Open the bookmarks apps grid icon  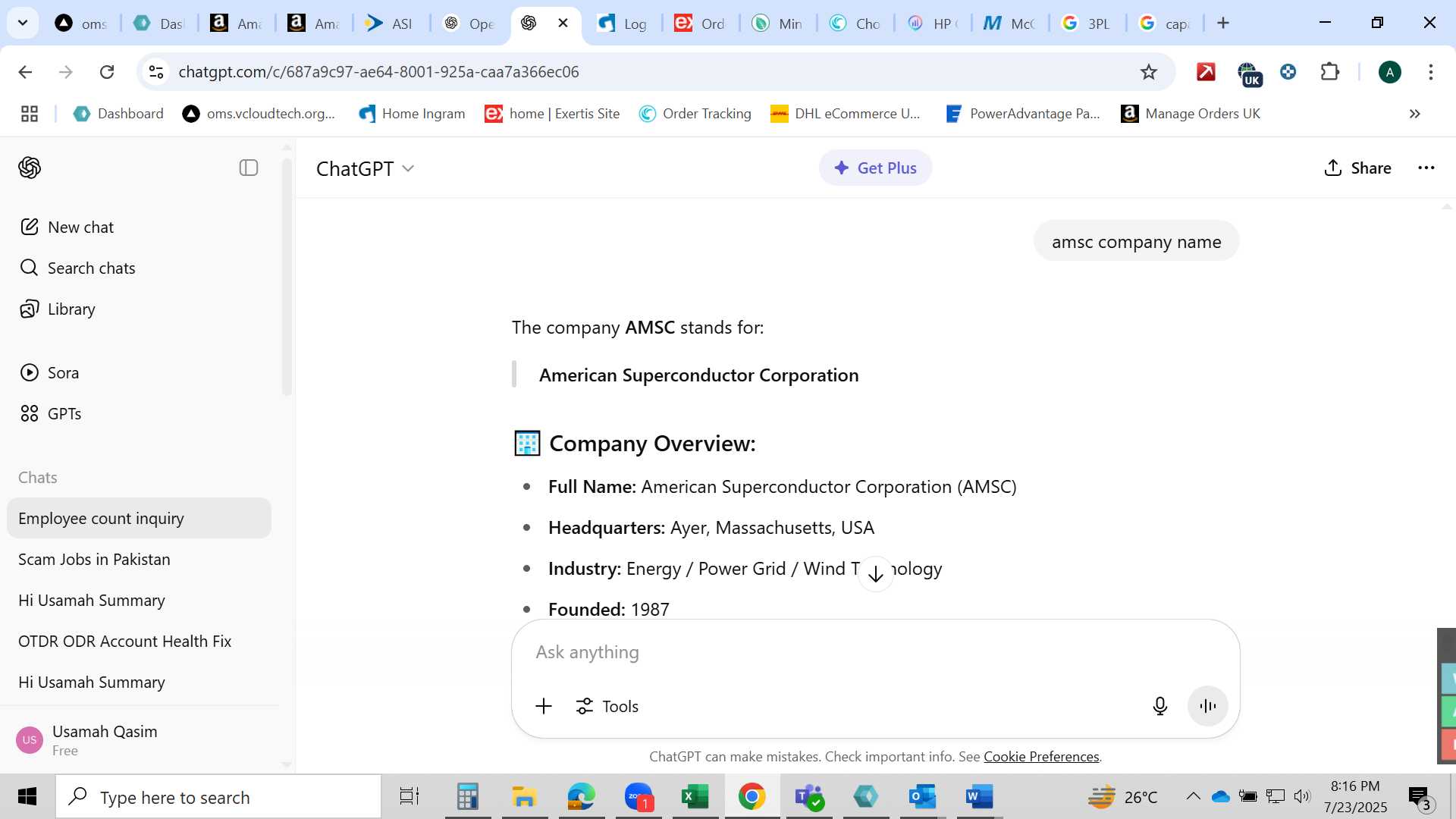pyautogui.click(x=30, y=114)
